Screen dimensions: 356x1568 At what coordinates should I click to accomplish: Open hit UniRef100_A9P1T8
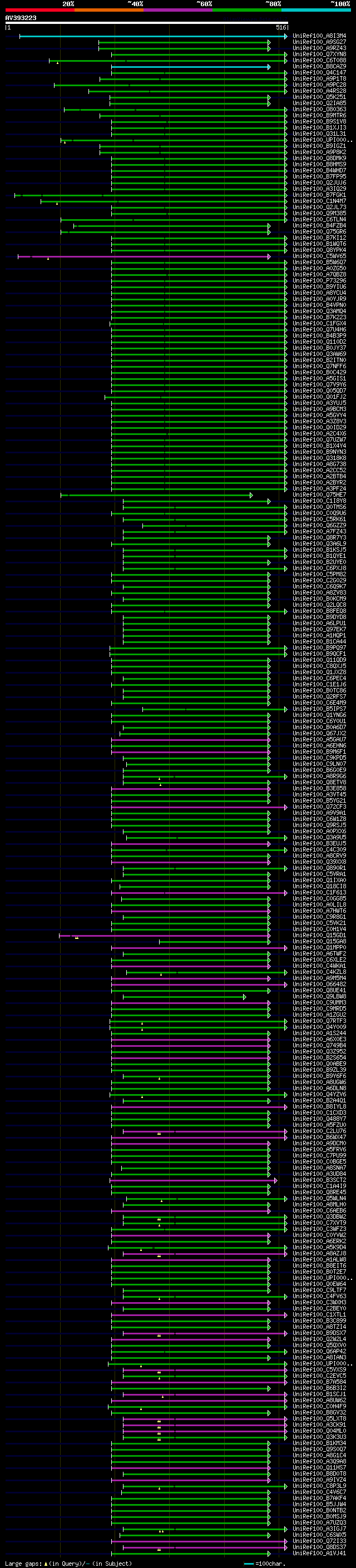point(319,78)
